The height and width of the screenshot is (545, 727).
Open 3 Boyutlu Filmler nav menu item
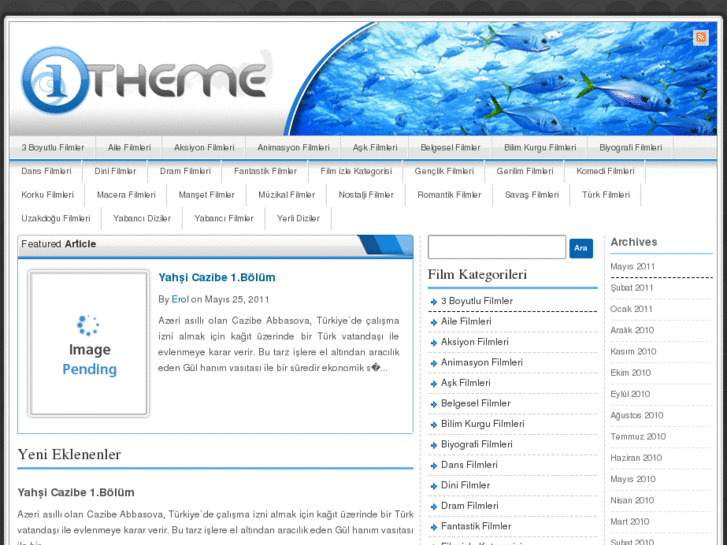pos(52,147)
